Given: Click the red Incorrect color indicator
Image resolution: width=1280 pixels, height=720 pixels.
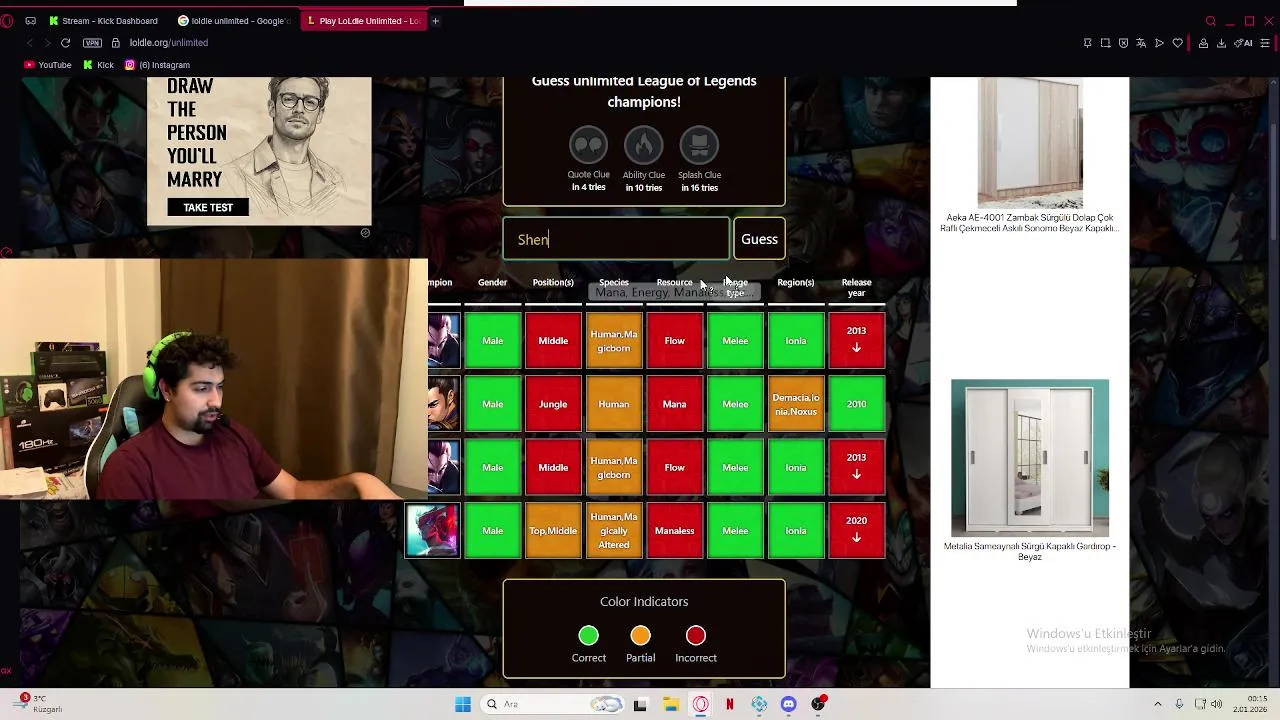Looking at the screenshot, I should click(696, 636).
